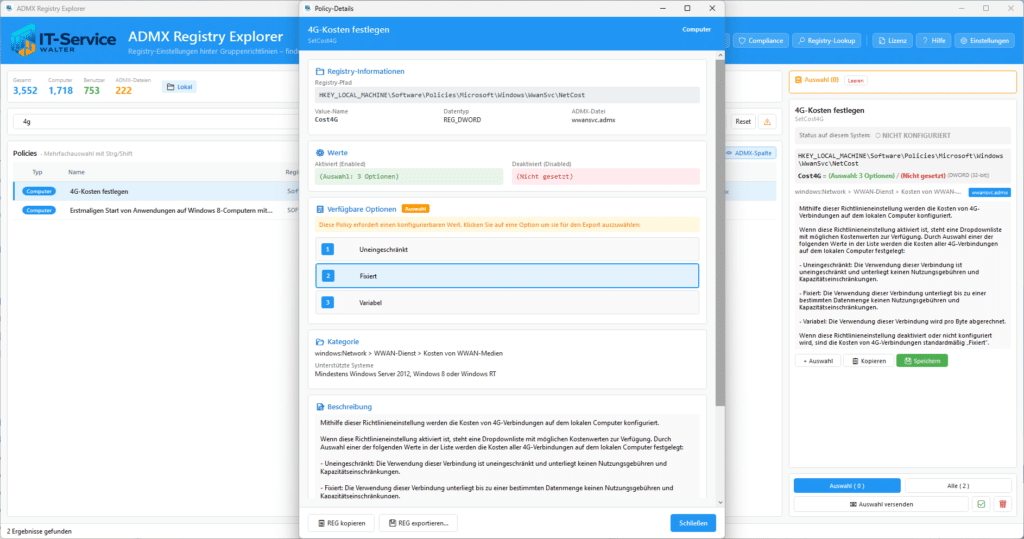1024x539 pixels.
Task: Click the Lizenz toolbar button
Action: 893,41
